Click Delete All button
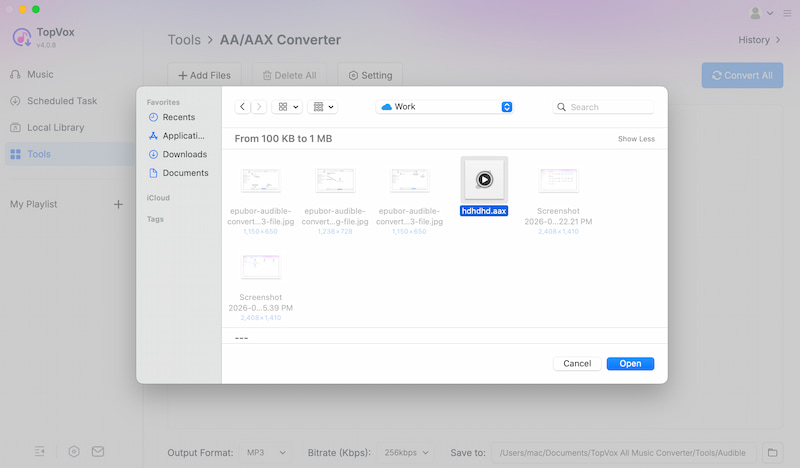 (x=289, y=76)
